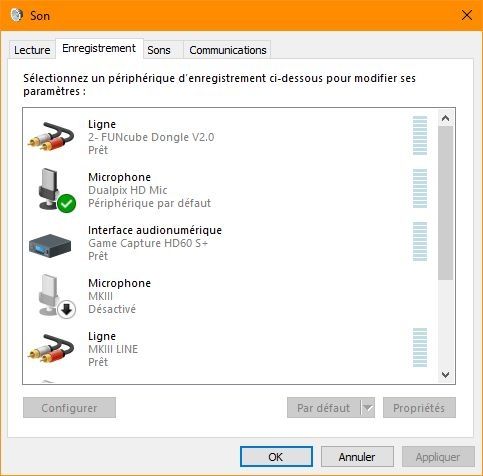This screenshot has width=483, height=476.
Task: Click the scroll down arrow of device list
Action: click(x=445, y=375)
